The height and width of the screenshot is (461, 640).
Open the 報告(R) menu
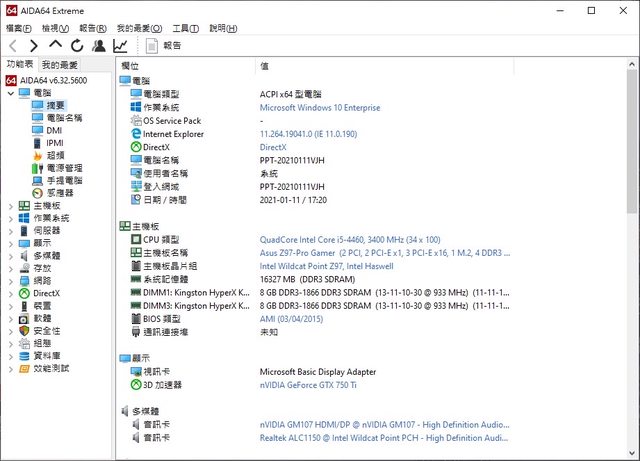coord(93,28)
